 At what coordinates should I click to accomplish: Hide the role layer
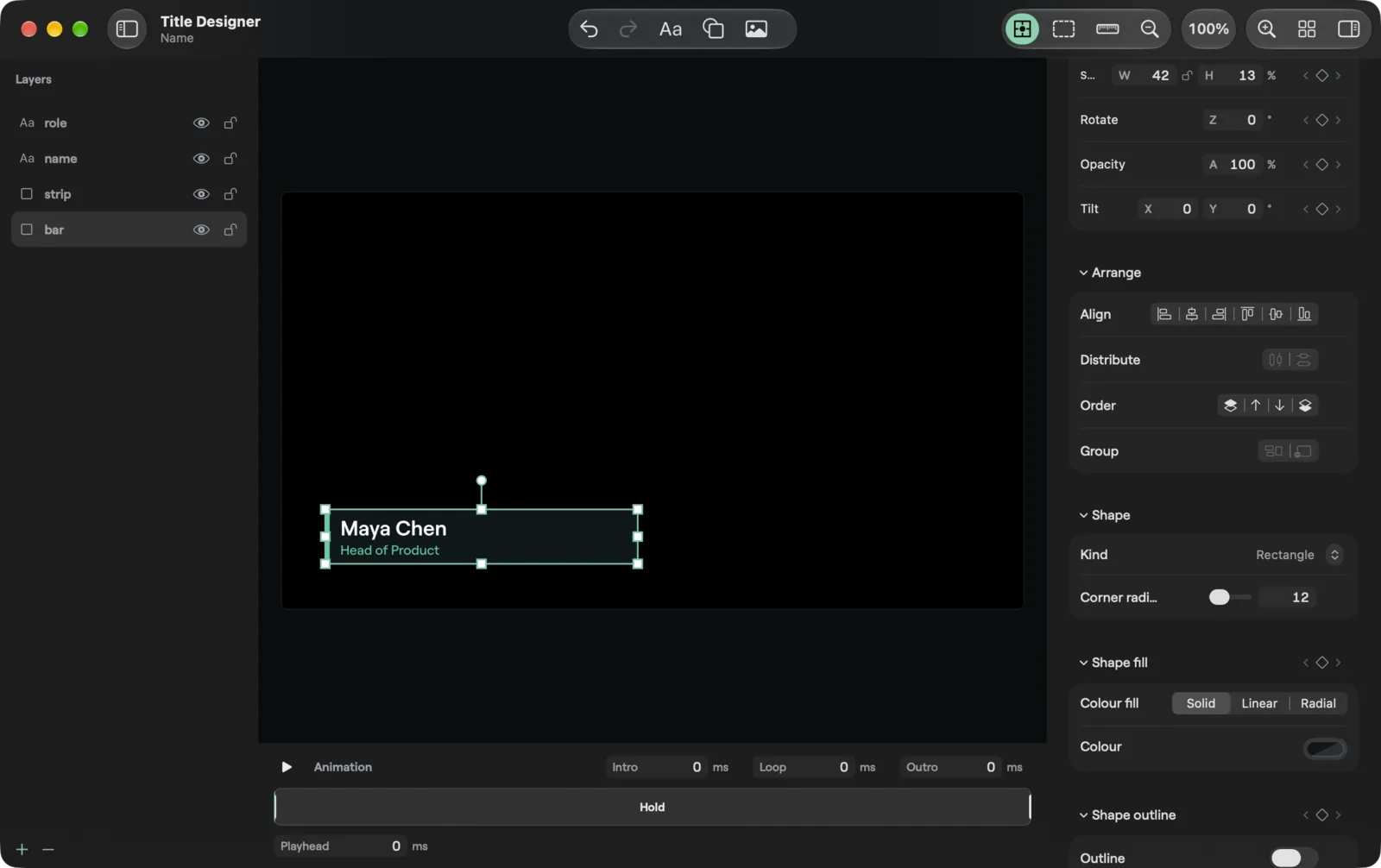pyautogui.click(x=201, y=123)
